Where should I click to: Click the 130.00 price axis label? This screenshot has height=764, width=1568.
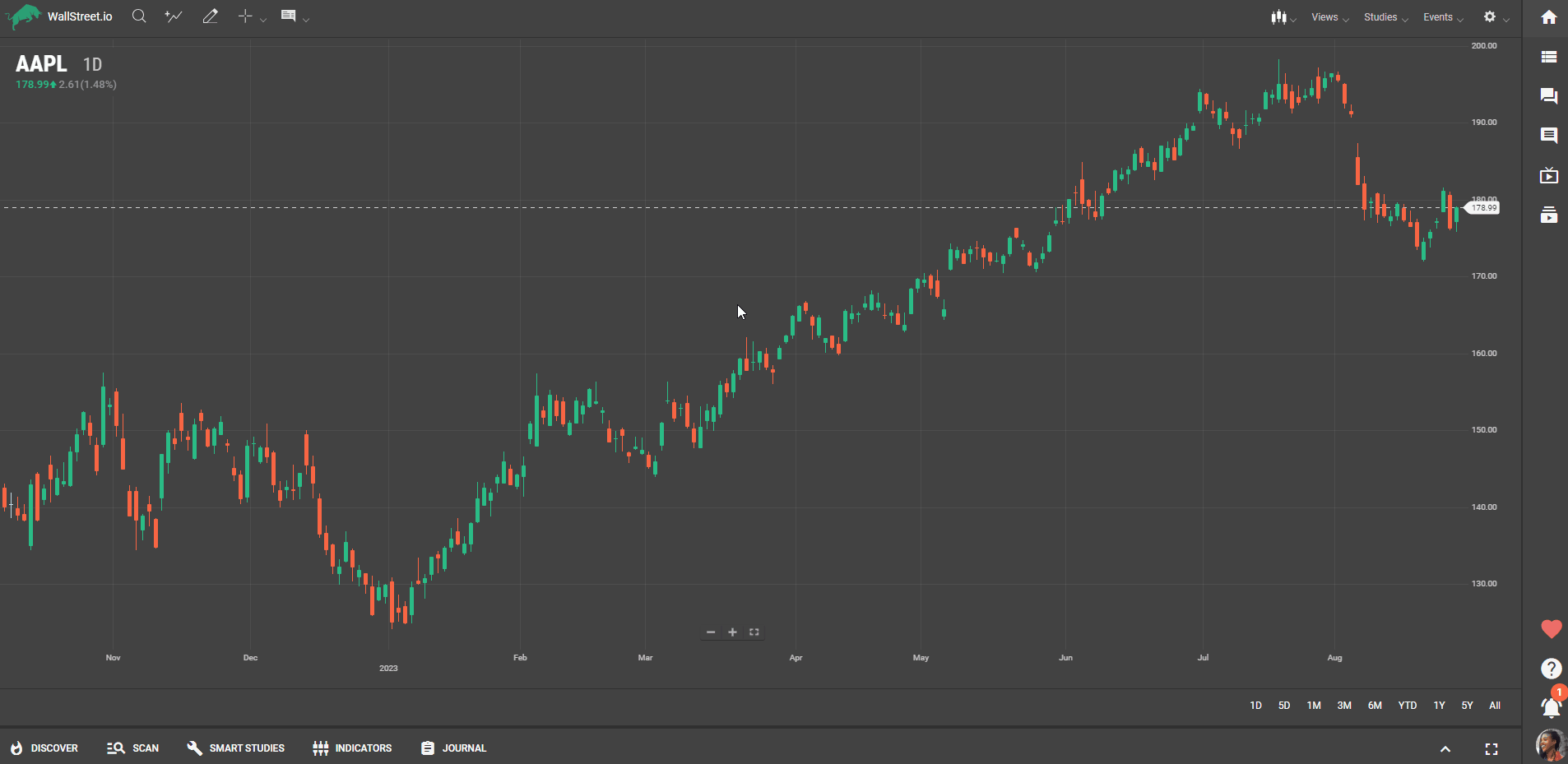coord(1484,584)
